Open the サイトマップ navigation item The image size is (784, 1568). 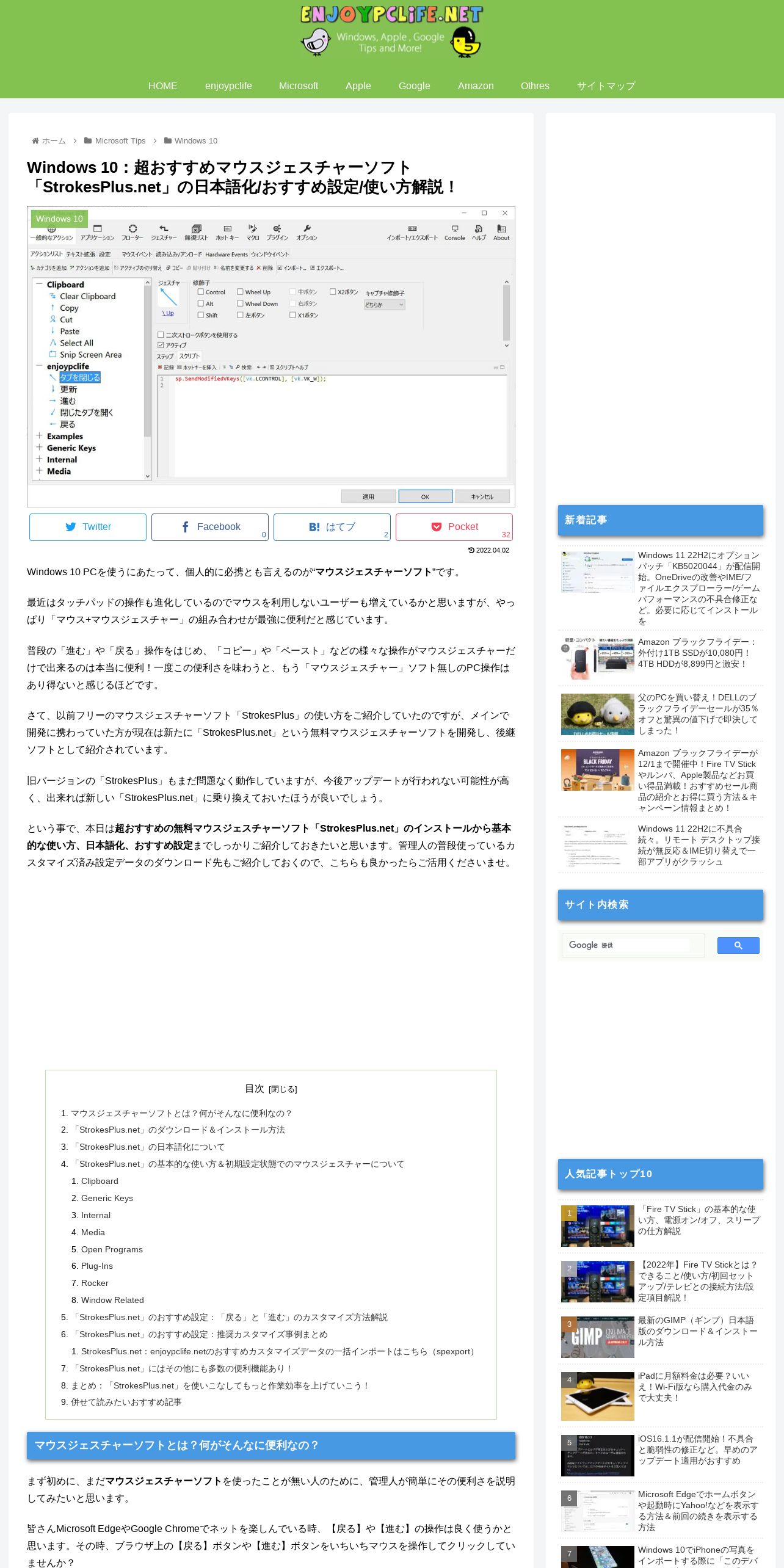(606, 86)
